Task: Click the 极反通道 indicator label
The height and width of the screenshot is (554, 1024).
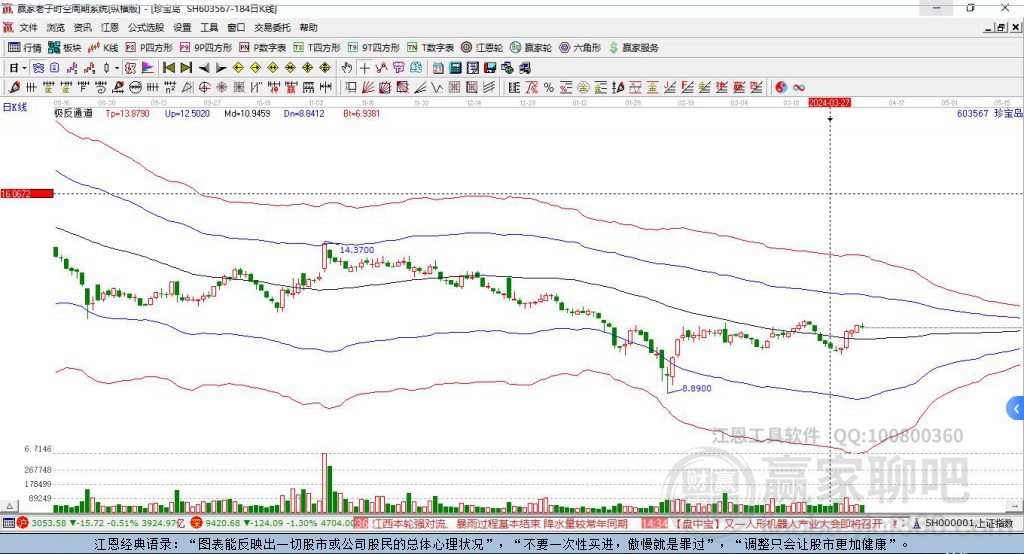Action: pos(74,114)
